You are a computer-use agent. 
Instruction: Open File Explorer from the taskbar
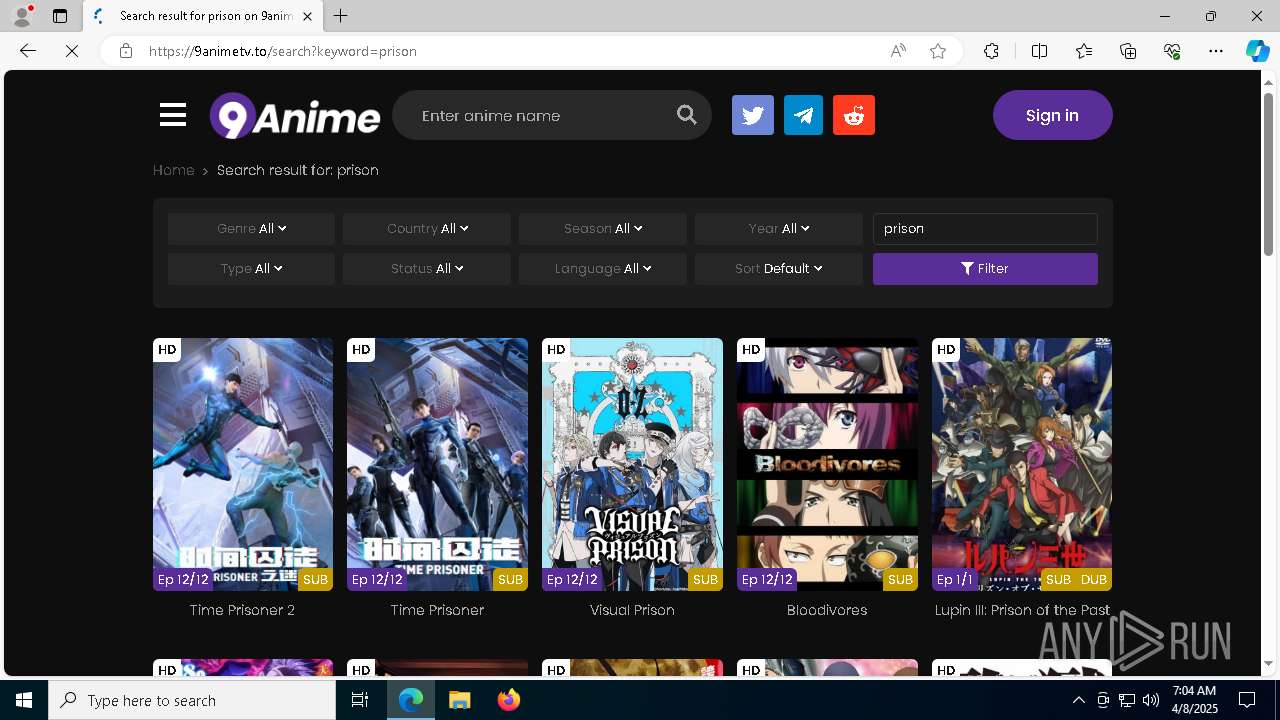460,700
